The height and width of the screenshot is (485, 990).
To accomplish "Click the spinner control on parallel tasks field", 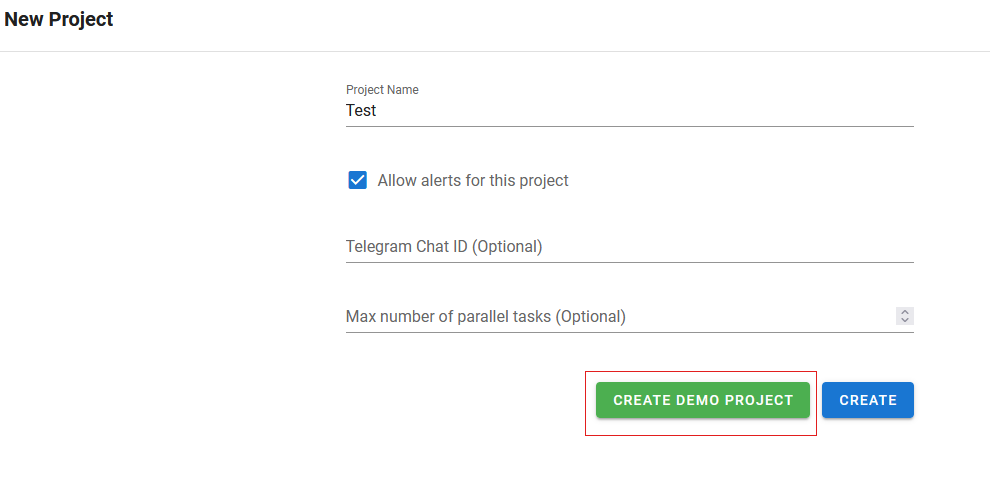I will click(905, 316).
